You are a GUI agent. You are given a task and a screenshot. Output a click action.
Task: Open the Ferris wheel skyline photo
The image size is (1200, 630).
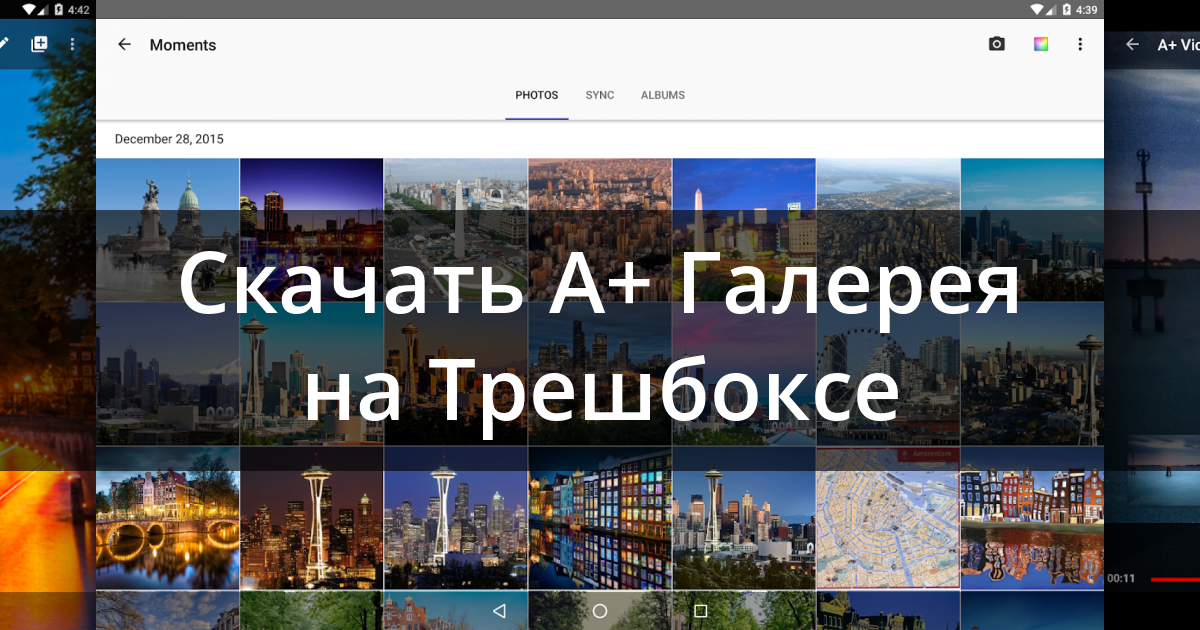tap(888, 374)
